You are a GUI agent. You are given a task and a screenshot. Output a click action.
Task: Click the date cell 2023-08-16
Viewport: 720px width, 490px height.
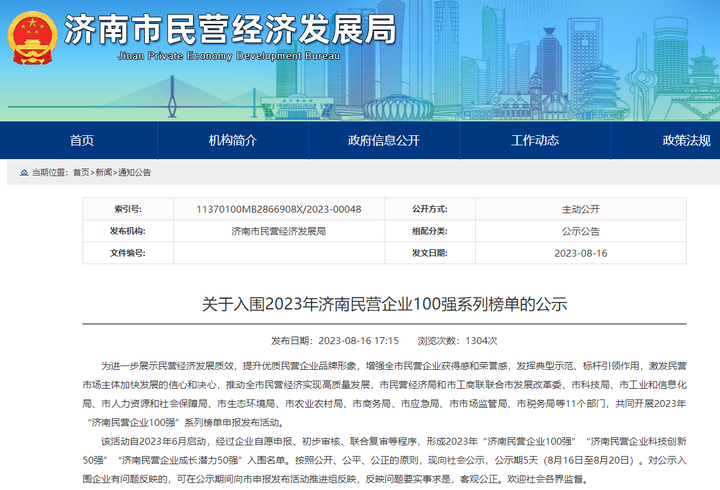pyautogui.click(x=581, y=253)
